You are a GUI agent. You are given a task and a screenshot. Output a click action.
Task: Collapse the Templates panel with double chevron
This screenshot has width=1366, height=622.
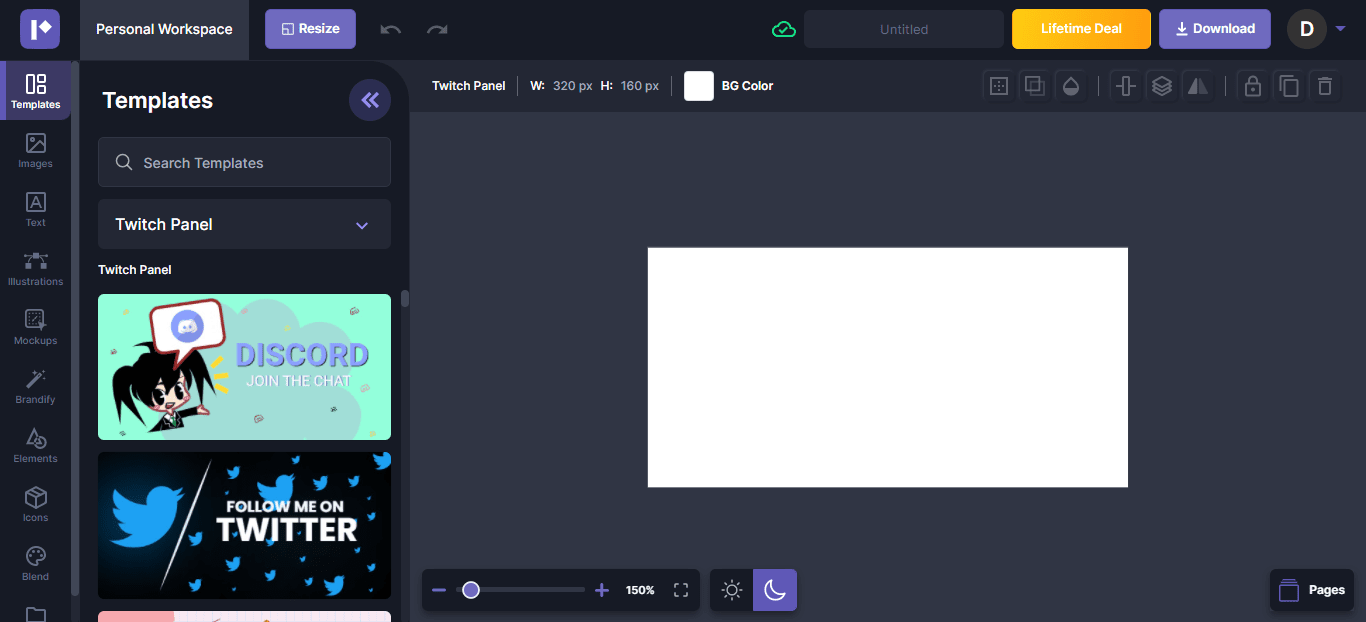click(x=370, y=100)
